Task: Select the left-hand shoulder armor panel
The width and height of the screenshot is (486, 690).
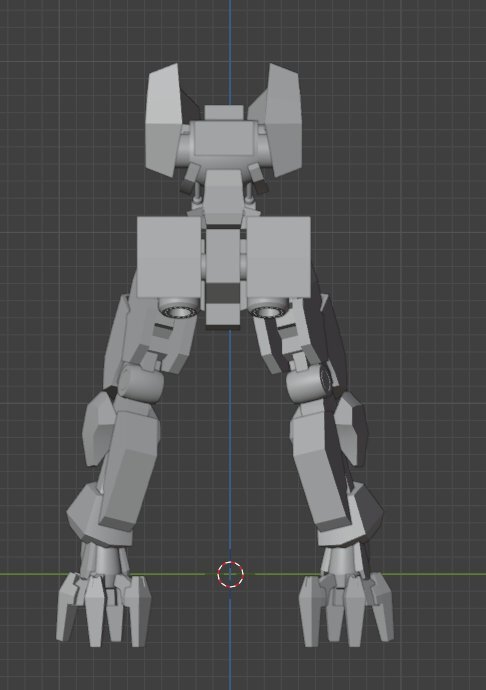Action: pyautogui.click(x=164, y=120)
